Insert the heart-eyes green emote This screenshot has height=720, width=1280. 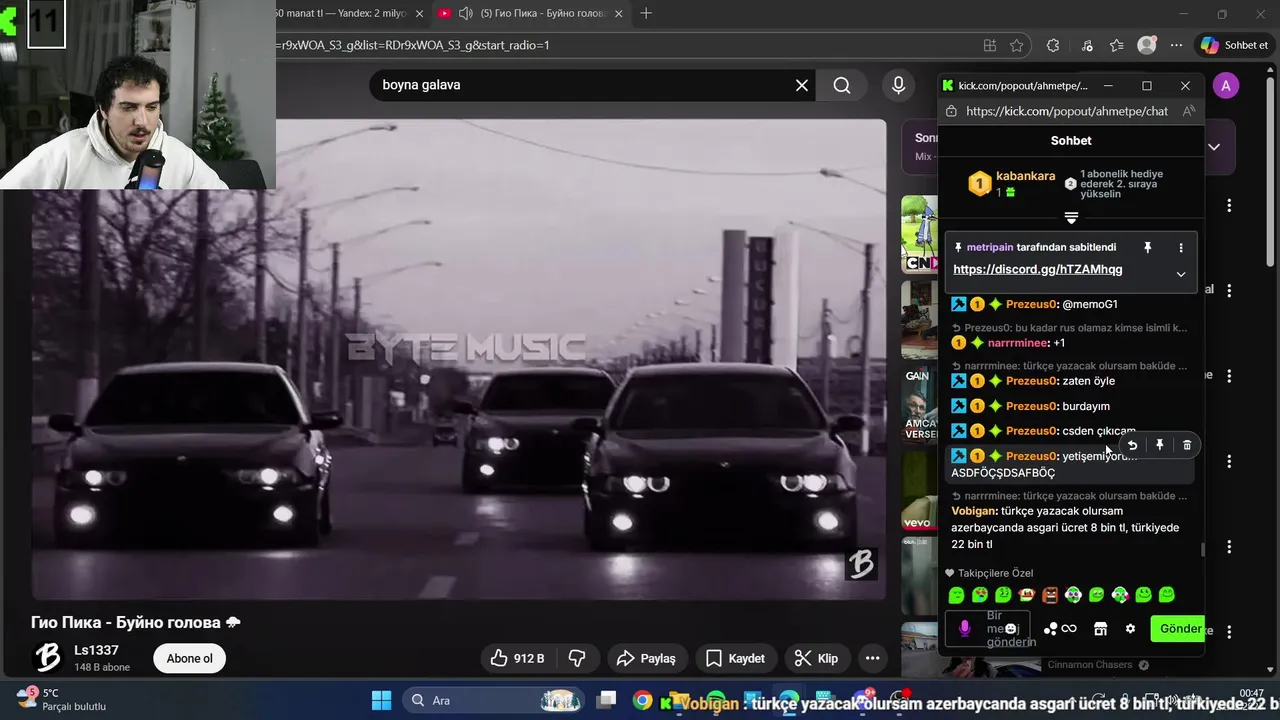[980, 595]
